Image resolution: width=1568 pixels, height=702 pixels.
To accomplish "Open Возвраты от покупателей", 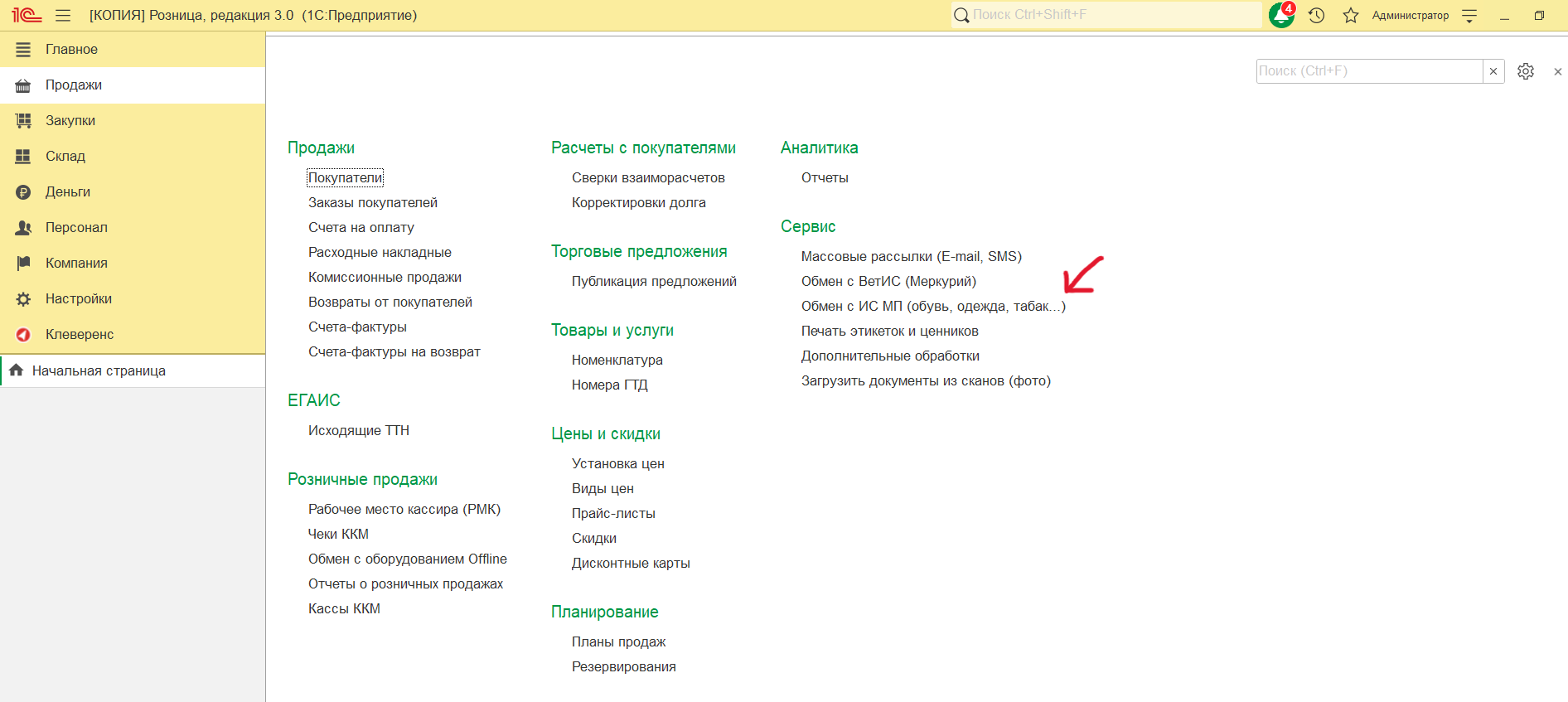I will pos(390,302).
